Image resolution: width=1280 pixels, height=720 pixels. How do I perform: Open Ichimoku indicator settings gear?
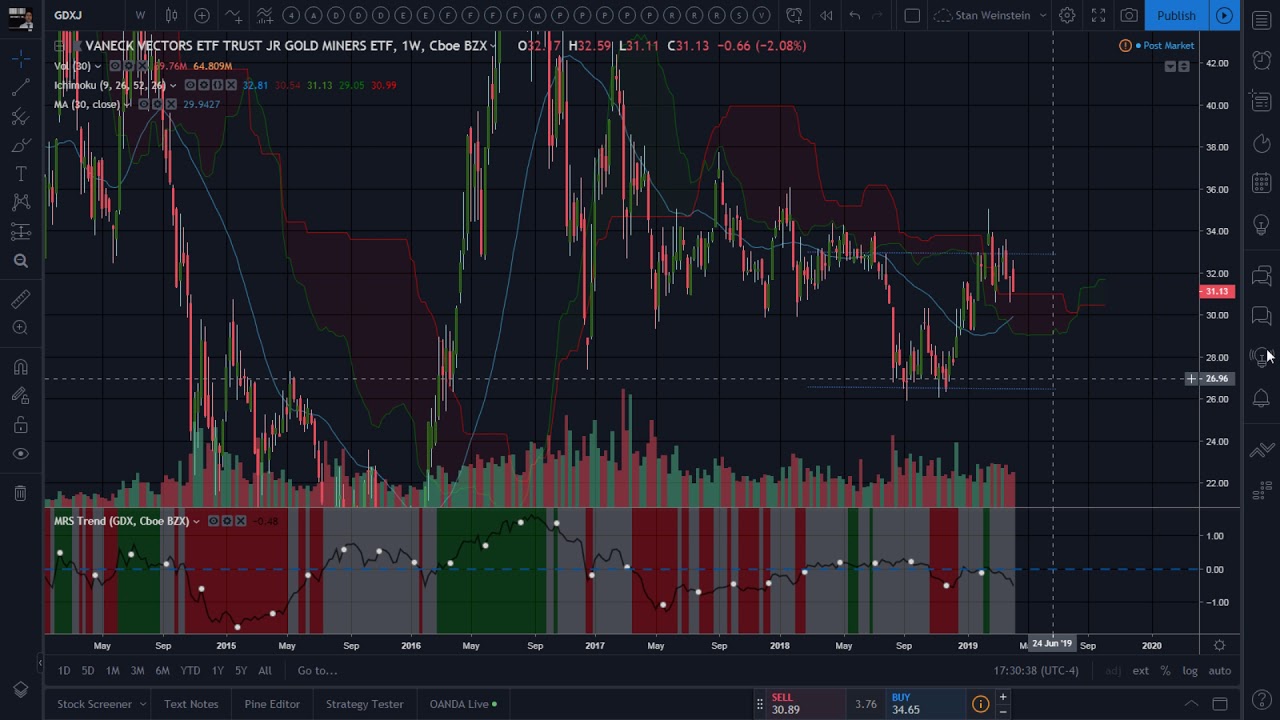(x=203, y=85)
